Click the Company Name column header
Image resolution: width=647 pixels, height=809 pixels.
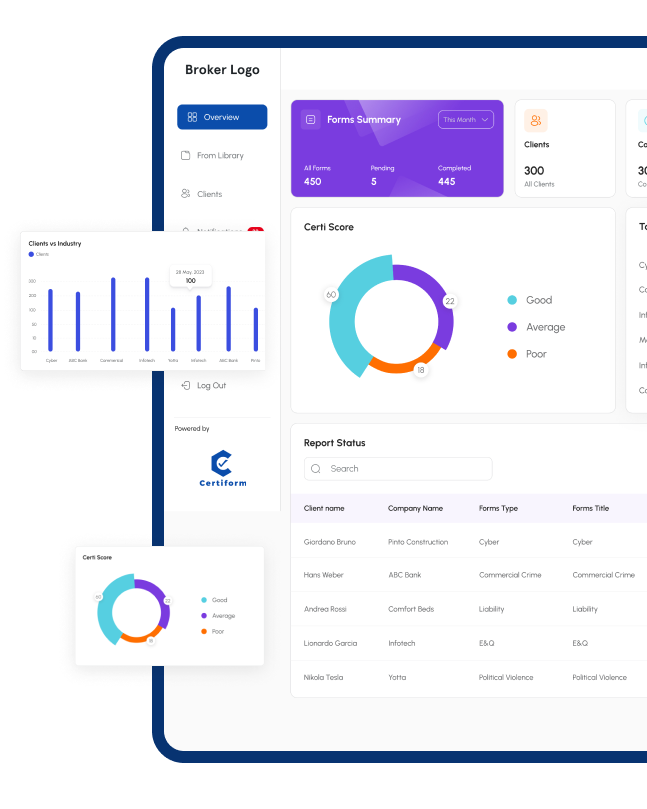[x=415, y=509]
